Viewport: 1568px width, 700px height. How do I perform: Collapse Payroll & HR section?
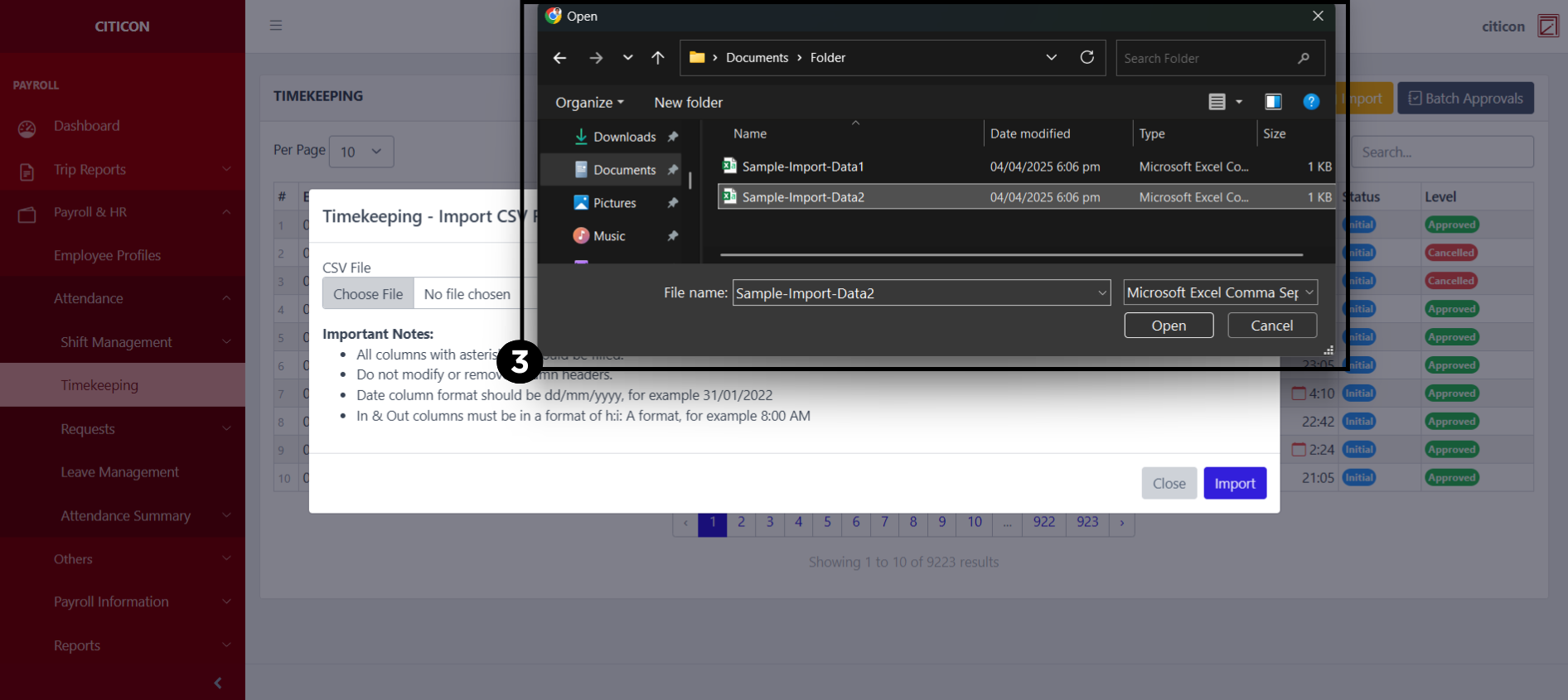click(123, 212)
